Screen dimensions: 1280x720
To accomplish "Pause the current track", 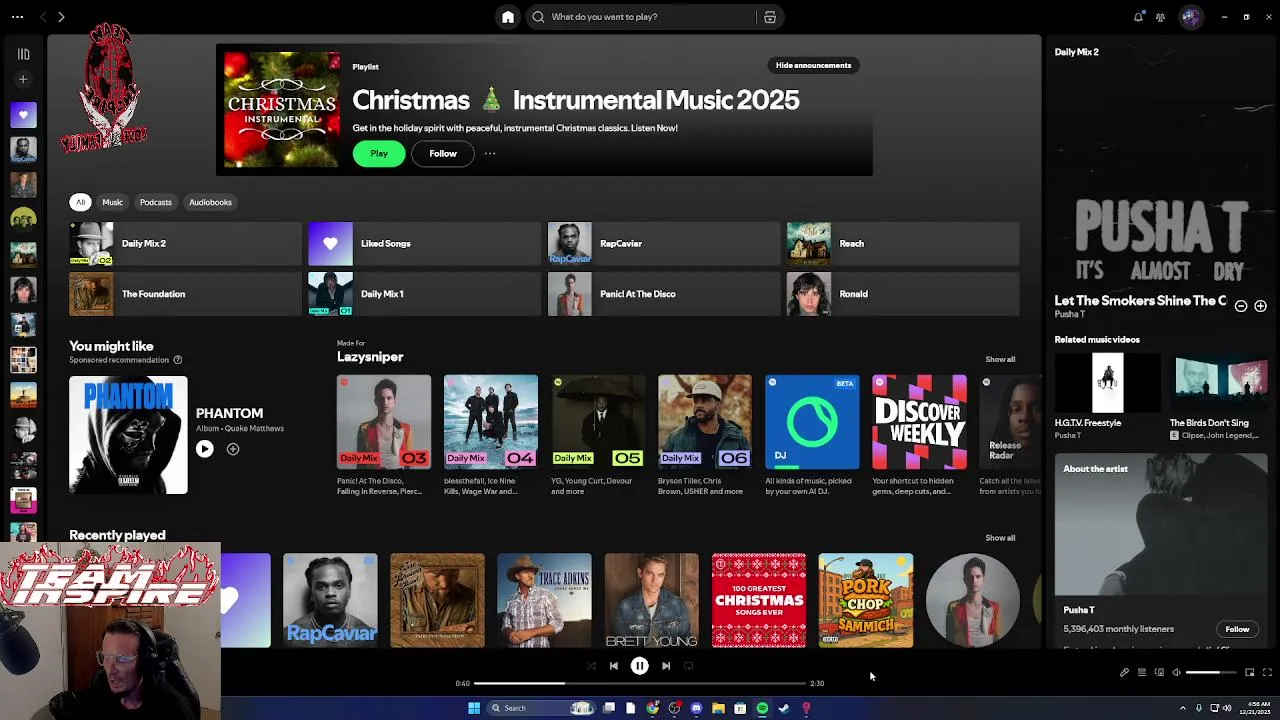I will point(640,666).
